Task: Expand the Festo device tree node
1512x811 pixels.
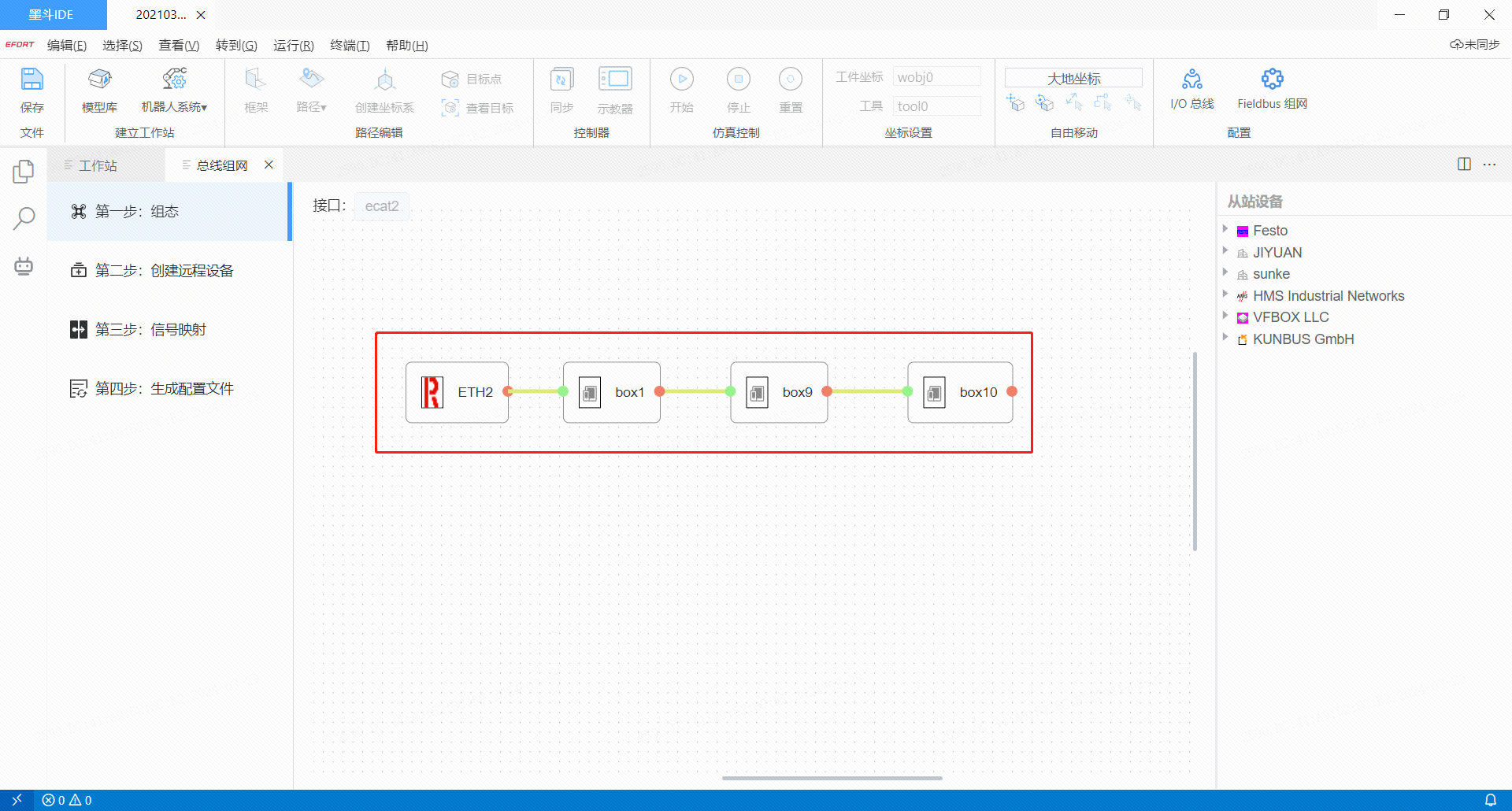Action: click(1225, 229)
